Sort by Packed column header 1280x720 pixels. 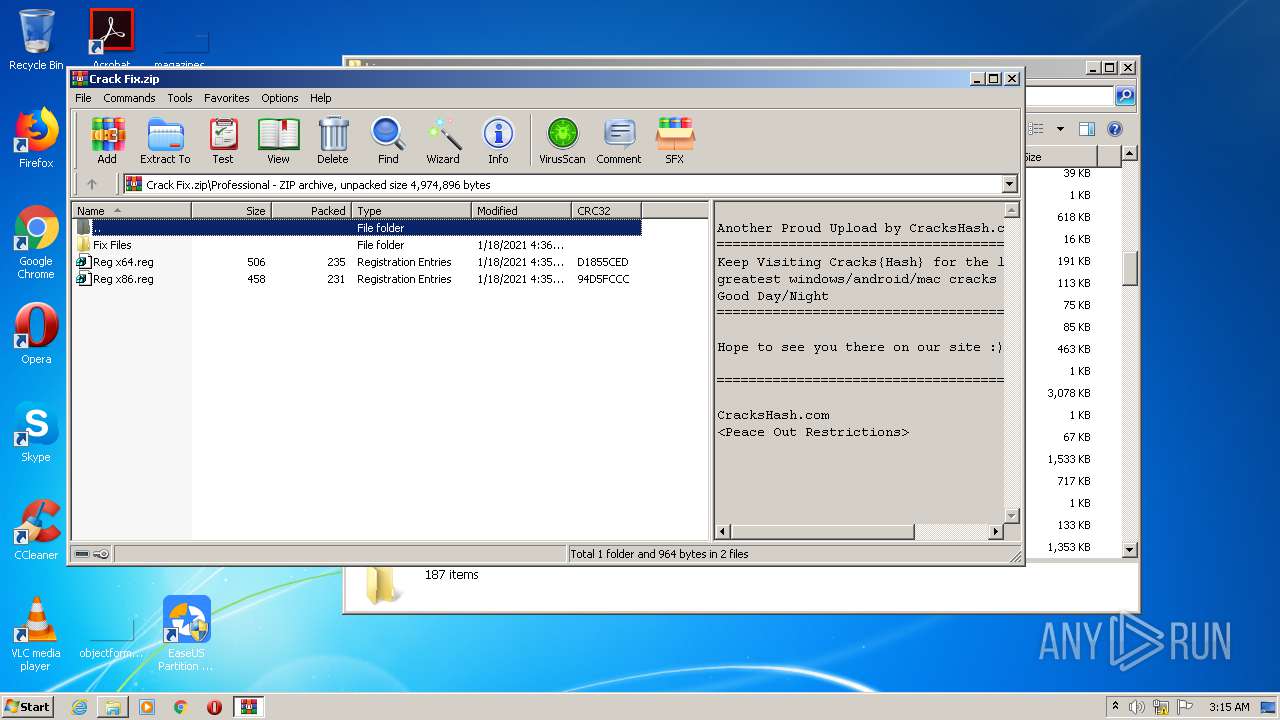[x=312, y=210]
